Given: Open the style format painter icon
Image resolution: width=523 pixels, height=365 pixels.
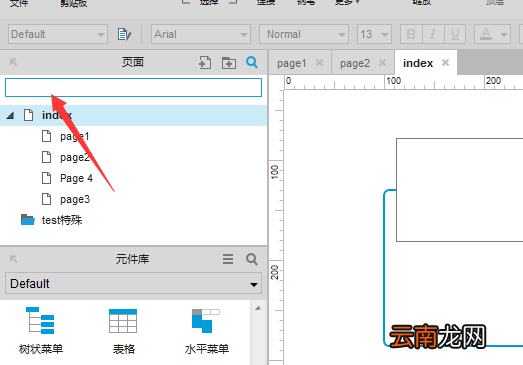Looking at the screenshot, I should click(124, 34).
